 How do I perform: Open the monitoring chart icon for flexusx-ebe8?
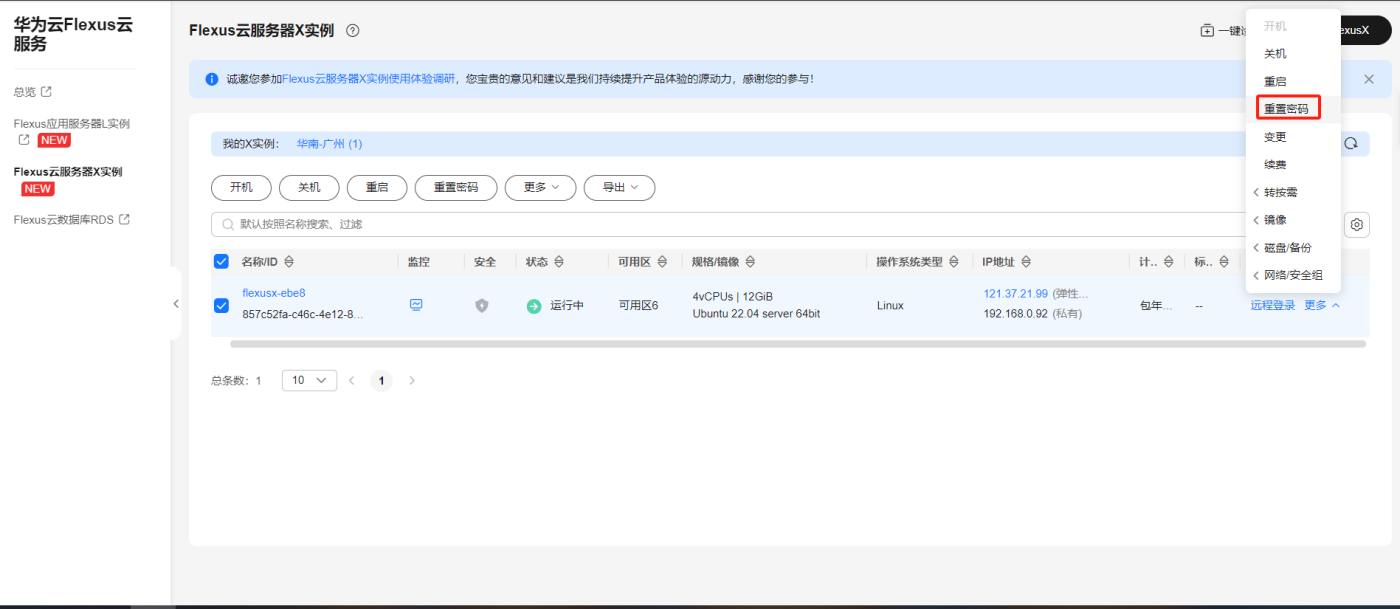click(x=416, y=305)
